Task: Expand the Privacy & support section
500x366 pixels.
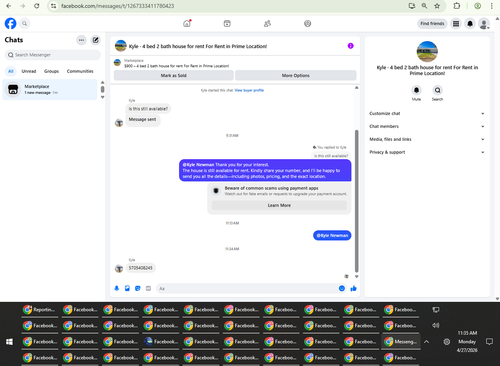Action: [x=427, y=152]
